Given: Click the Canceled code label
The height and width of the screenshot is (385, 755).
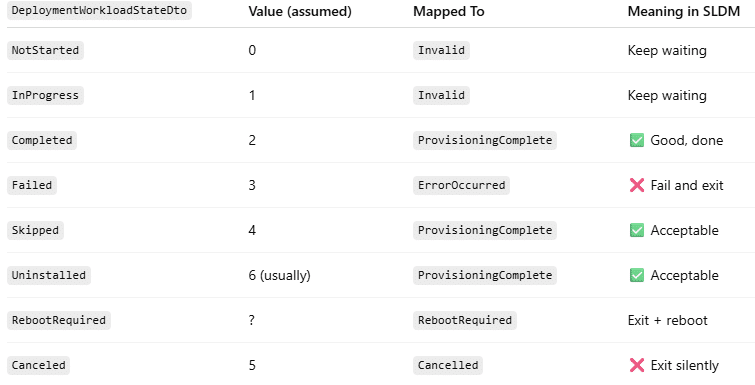Looking at the screenshot, I should coord(39,365).
